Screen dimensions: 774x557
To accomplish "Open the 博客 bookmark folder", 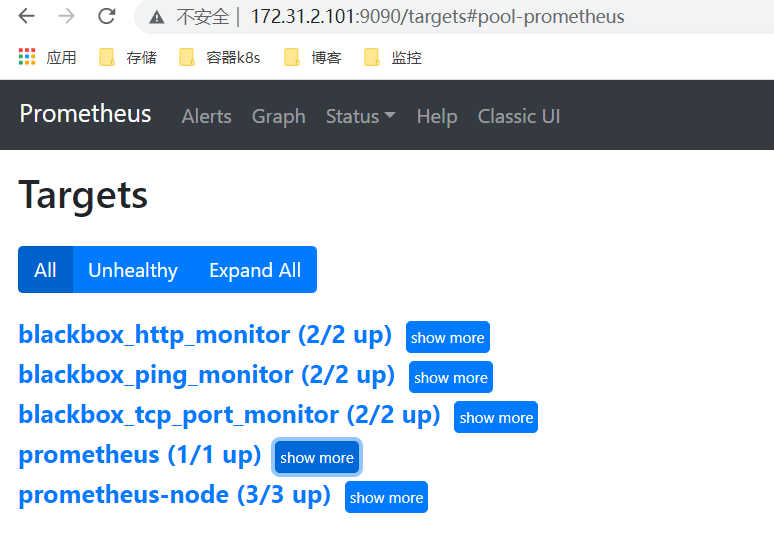I will [x=313, y=57].
